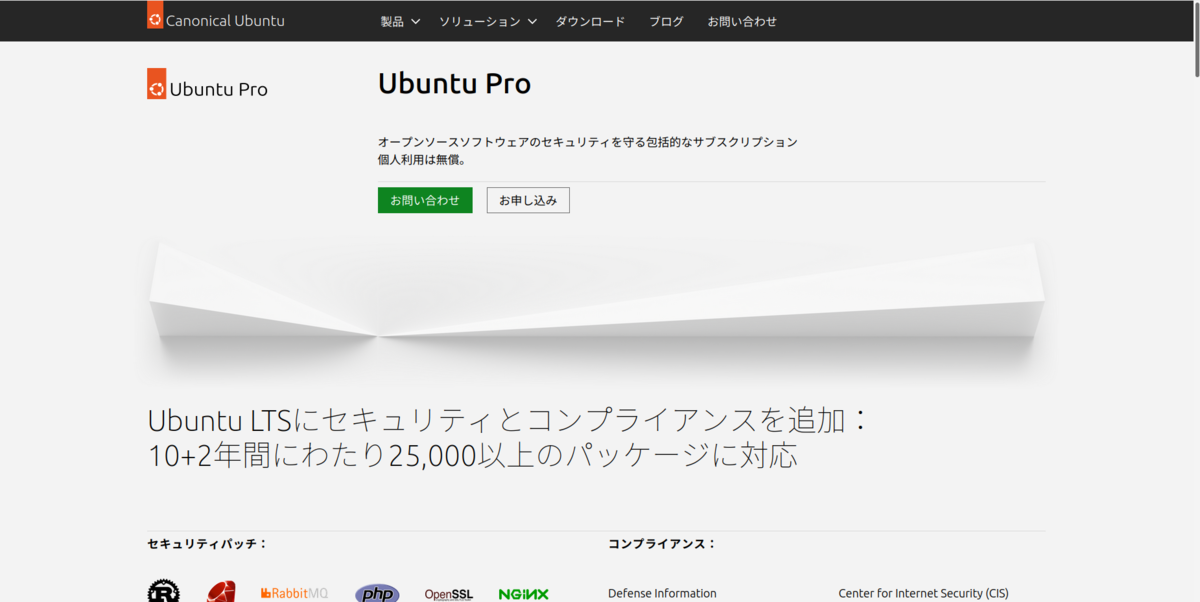This screenshot has width=1200, height=602.
Task: Expand the 製品 dropdown menu
Action: [x=400, y=21]
